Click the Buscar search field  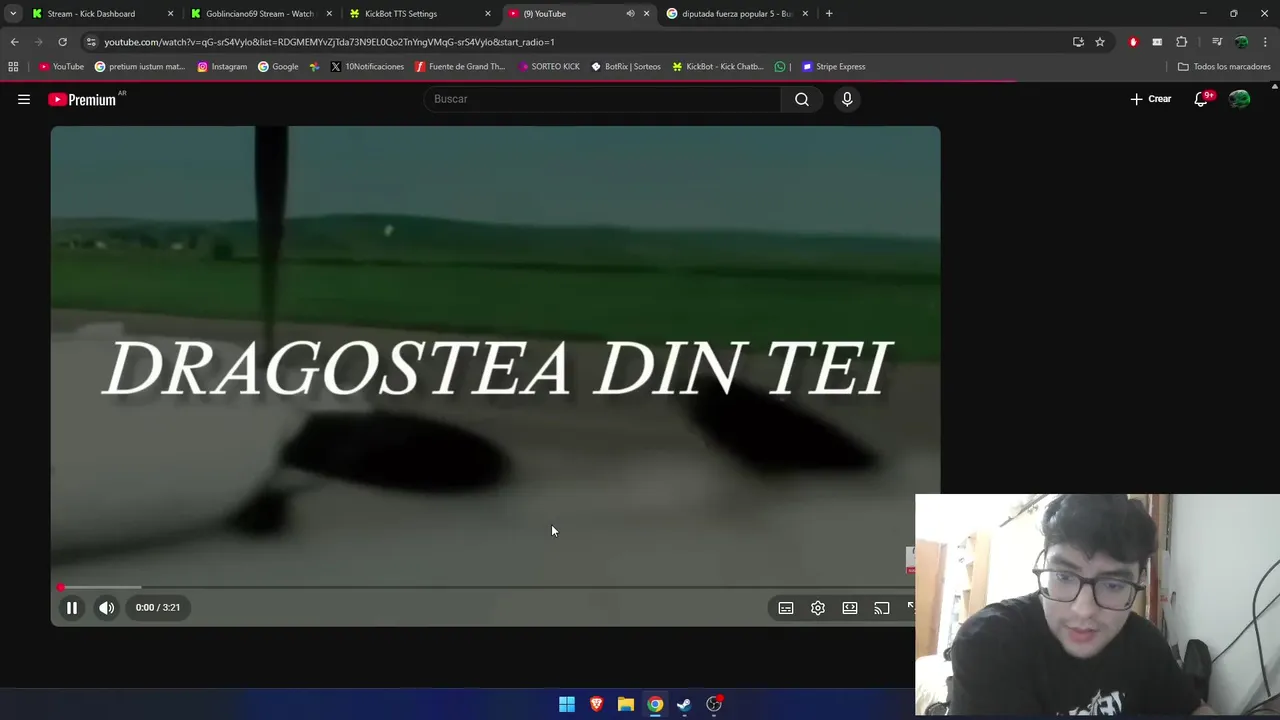tap(603, 99)
